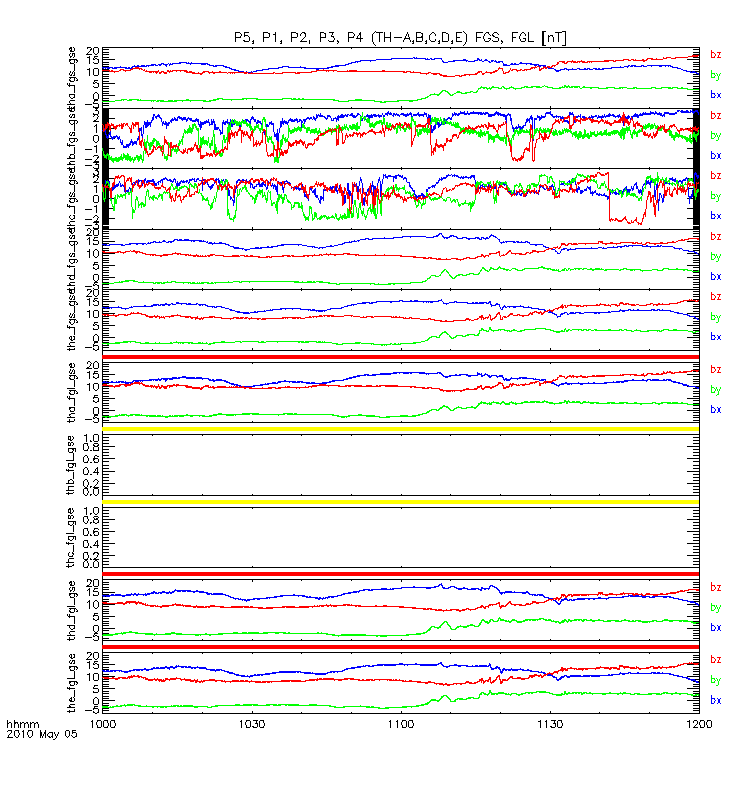Click the 1000 time tick label
The image size is (750, 800).
pos(103,724)
